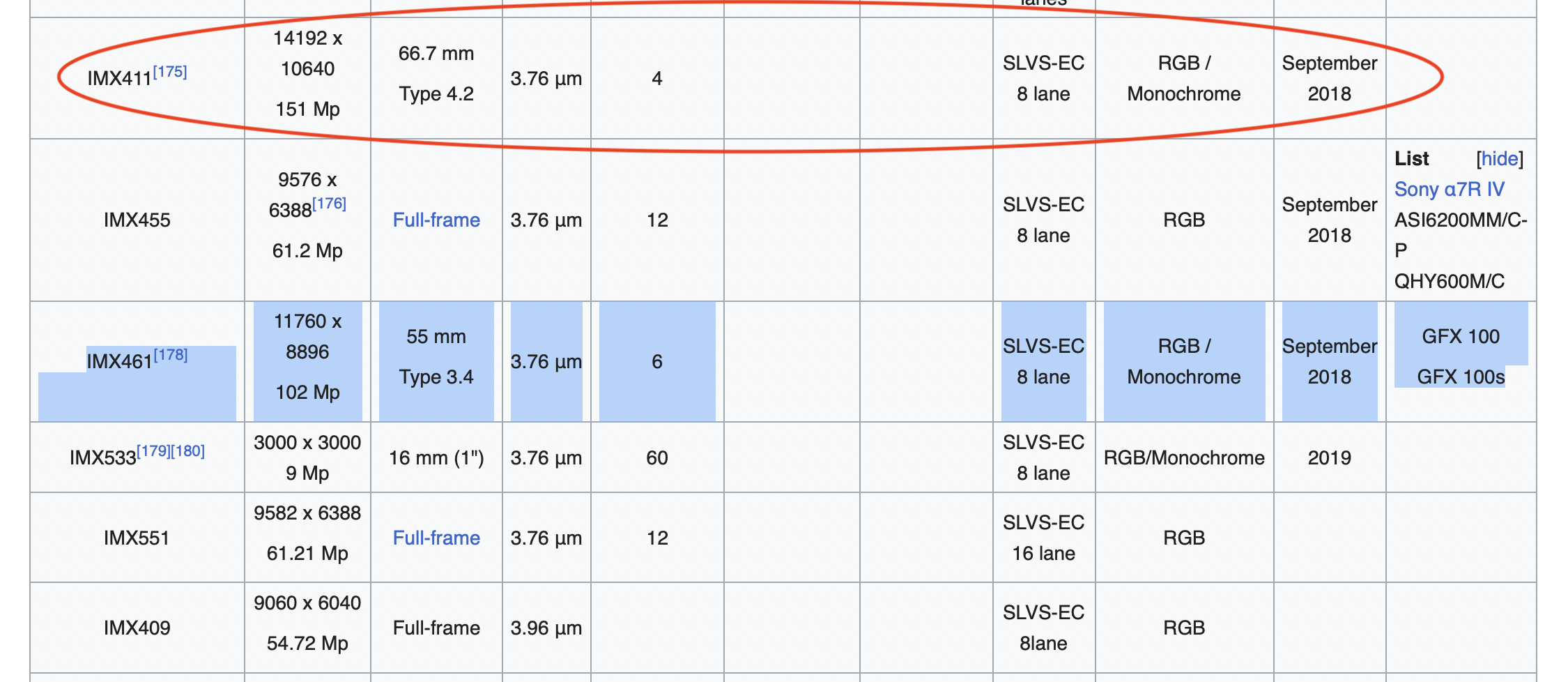Click the 16 mm (1") sensor size cell
The width and height of the screenshot is (1568, 682).
(x=436, y=458)
